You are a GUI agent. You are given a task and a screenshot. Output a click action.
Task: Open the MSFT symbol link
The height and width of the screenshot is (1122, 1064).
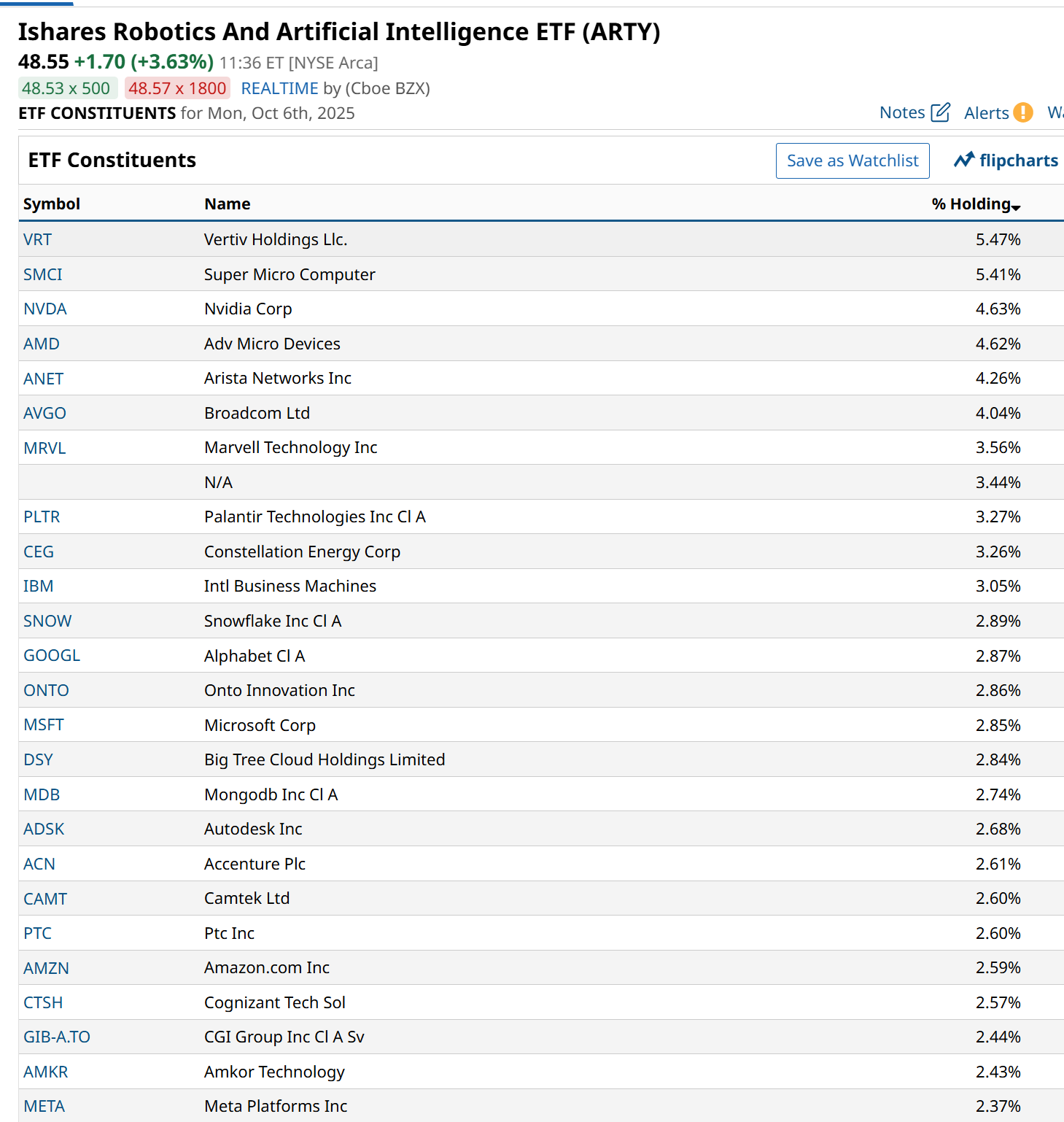coord(44,724)
